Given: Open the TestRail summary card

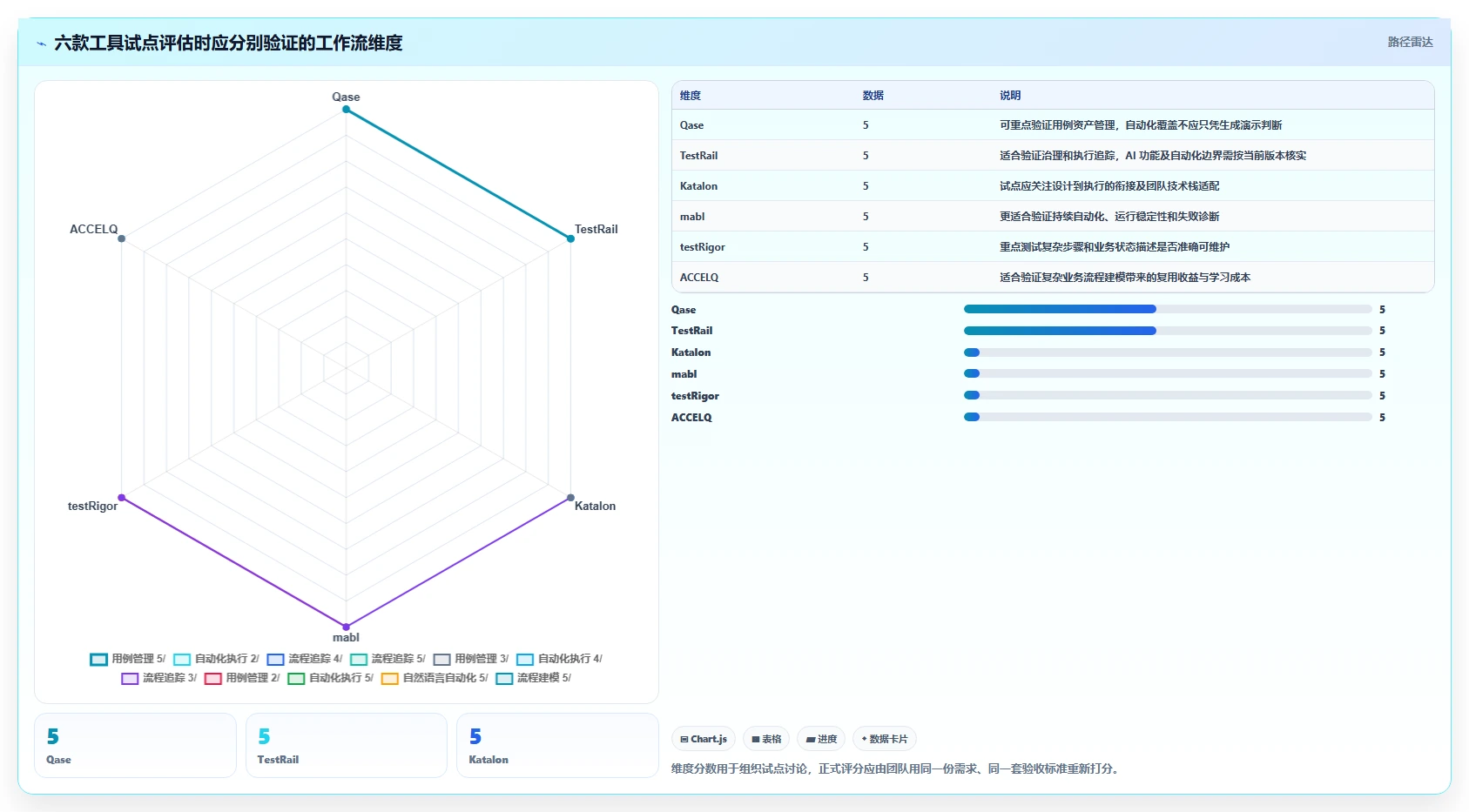Looking at the screenshot, I should pyautogui.click(x=347, y=746).
